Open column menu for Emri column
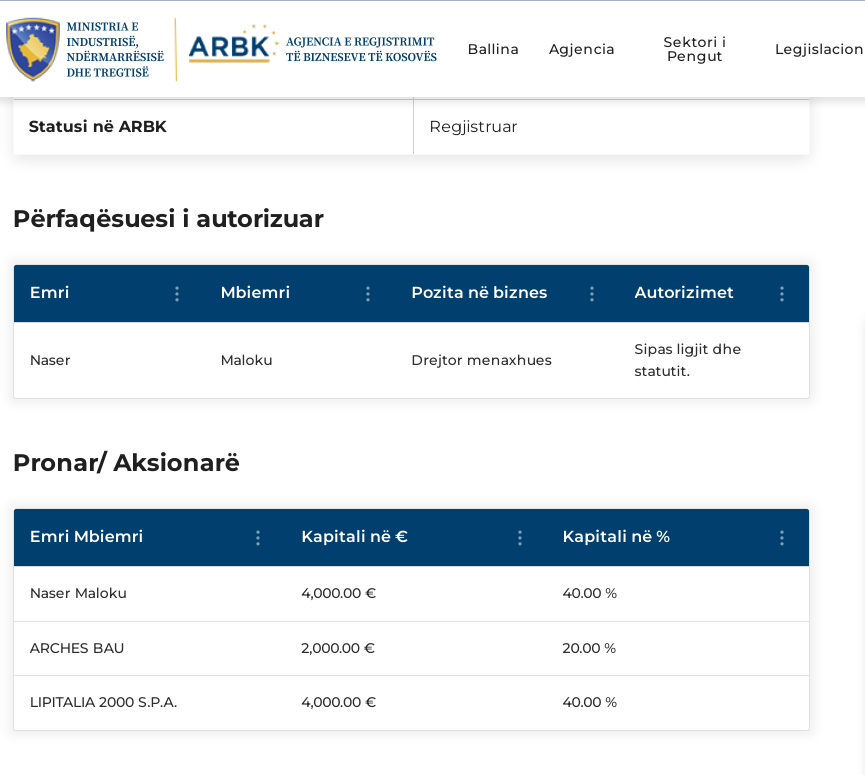 tap(177, 294)
